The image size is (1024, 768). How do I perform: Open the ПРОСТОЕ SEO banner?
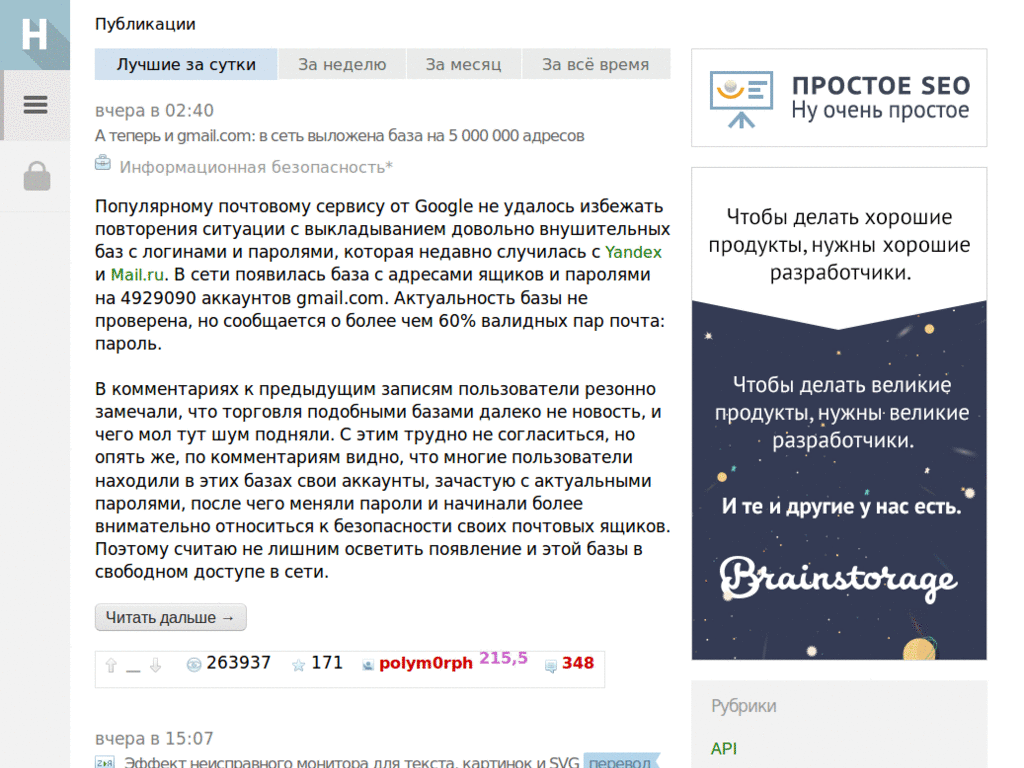839,98
